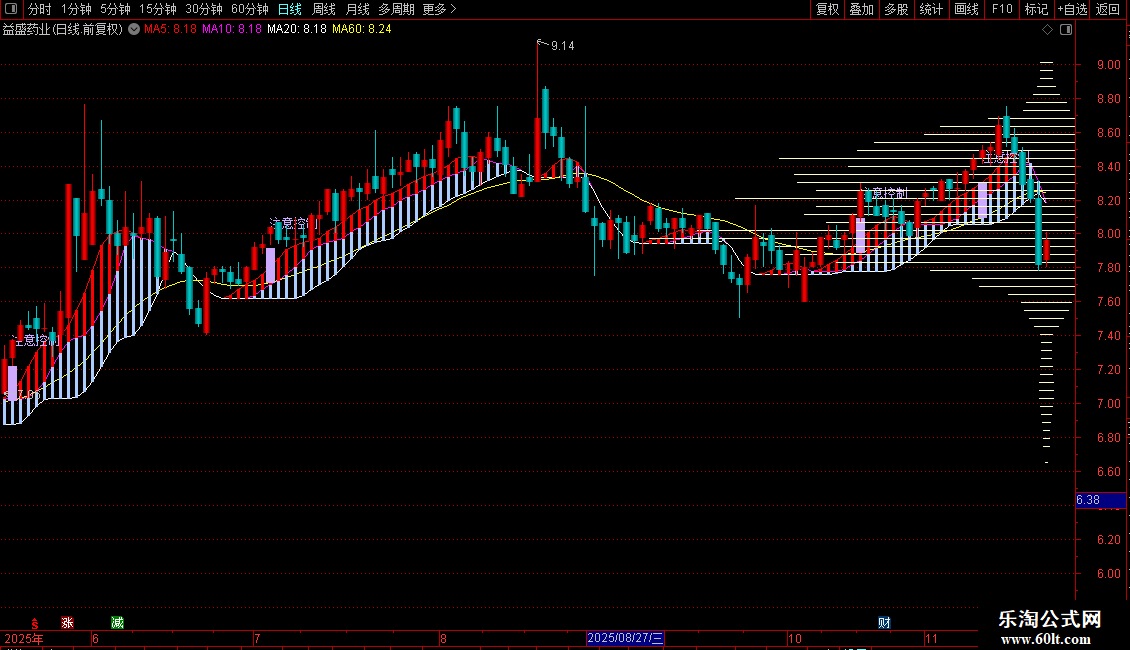Open the 复权 adjustment menu
The image size is (1130, 650).
point(827,9)
